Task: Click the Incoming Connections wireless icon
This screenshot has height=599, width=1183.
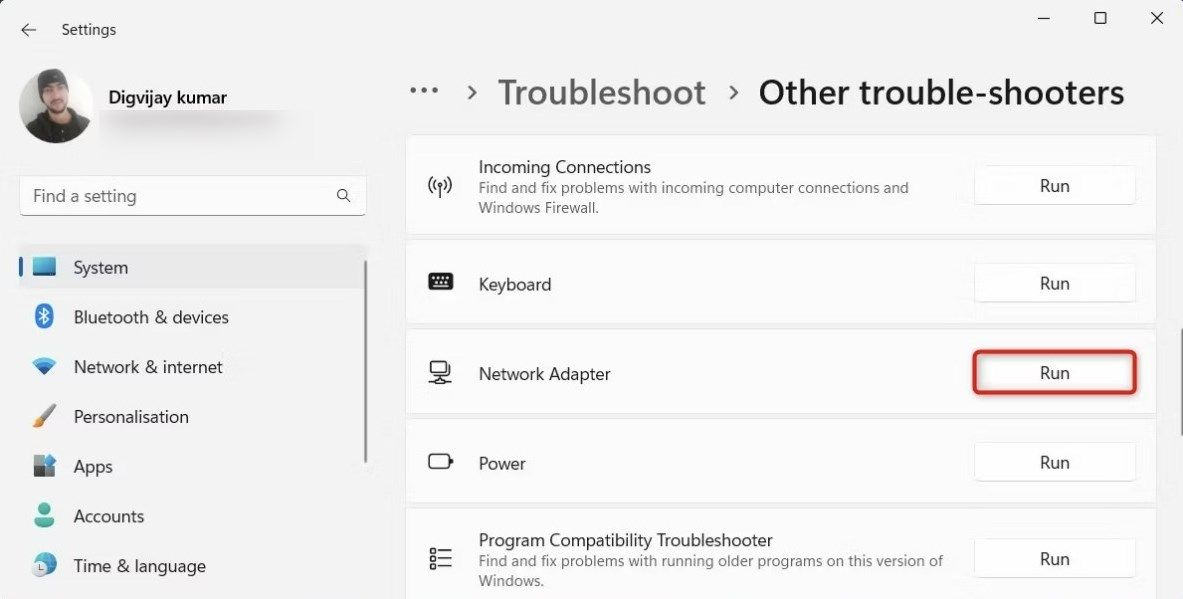Action: 440,186
